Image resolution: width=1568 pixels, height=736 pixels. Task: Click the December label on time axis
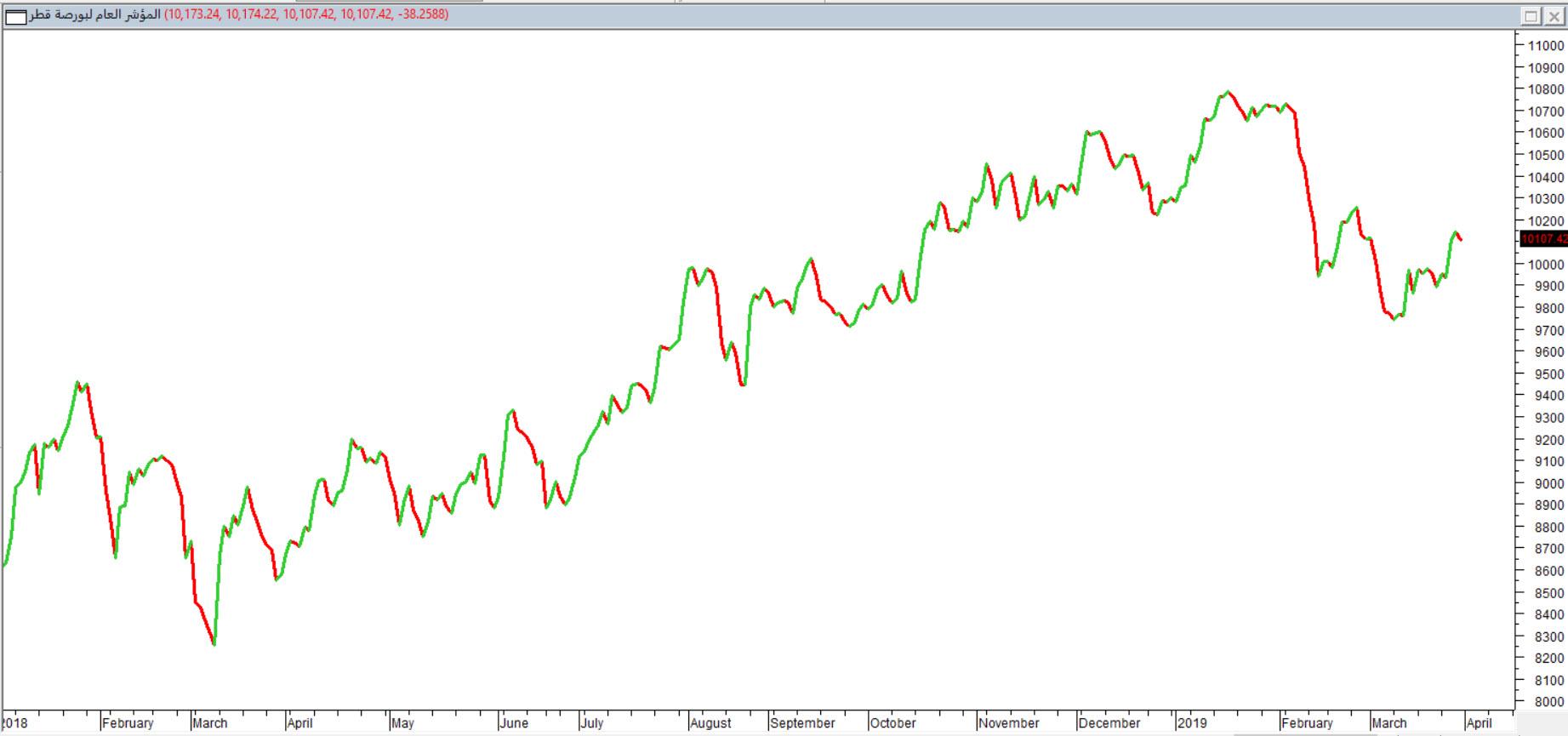click(1109, 723)
